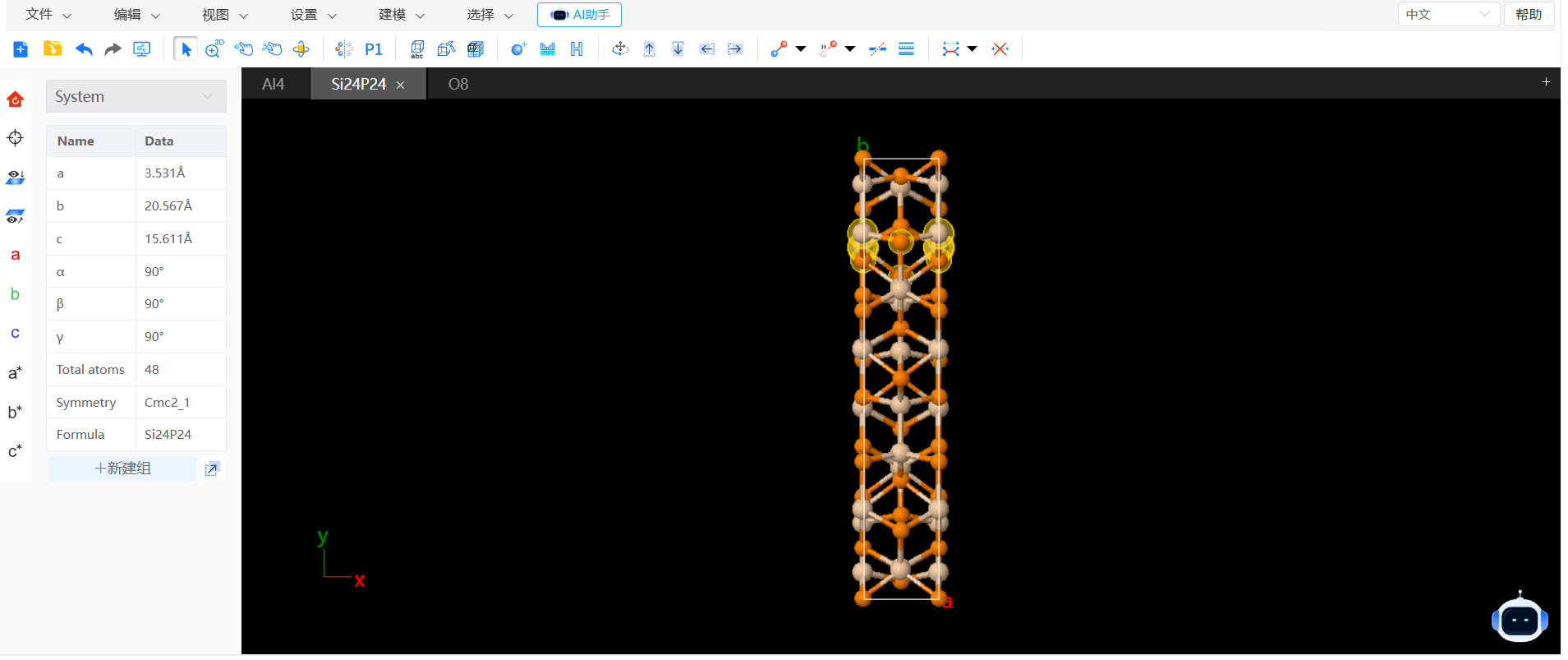Viewport: 1568px width, 660px height.
Task: Switch to the Al4 tab
Action: [274, 84]
